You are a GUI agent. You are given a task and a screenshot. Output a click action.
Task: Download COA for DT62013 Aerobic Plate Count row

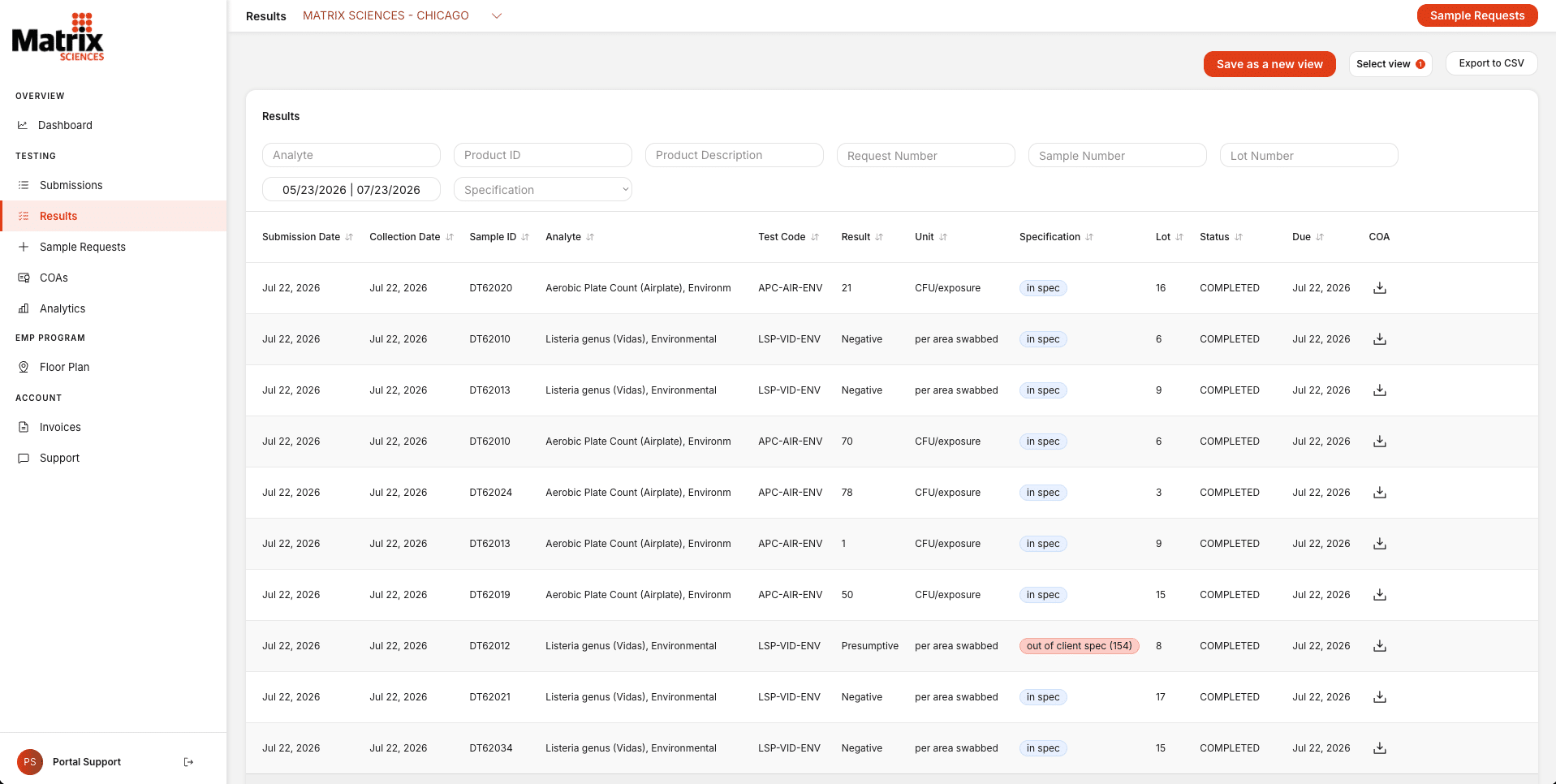click(x=1380, y=544)
